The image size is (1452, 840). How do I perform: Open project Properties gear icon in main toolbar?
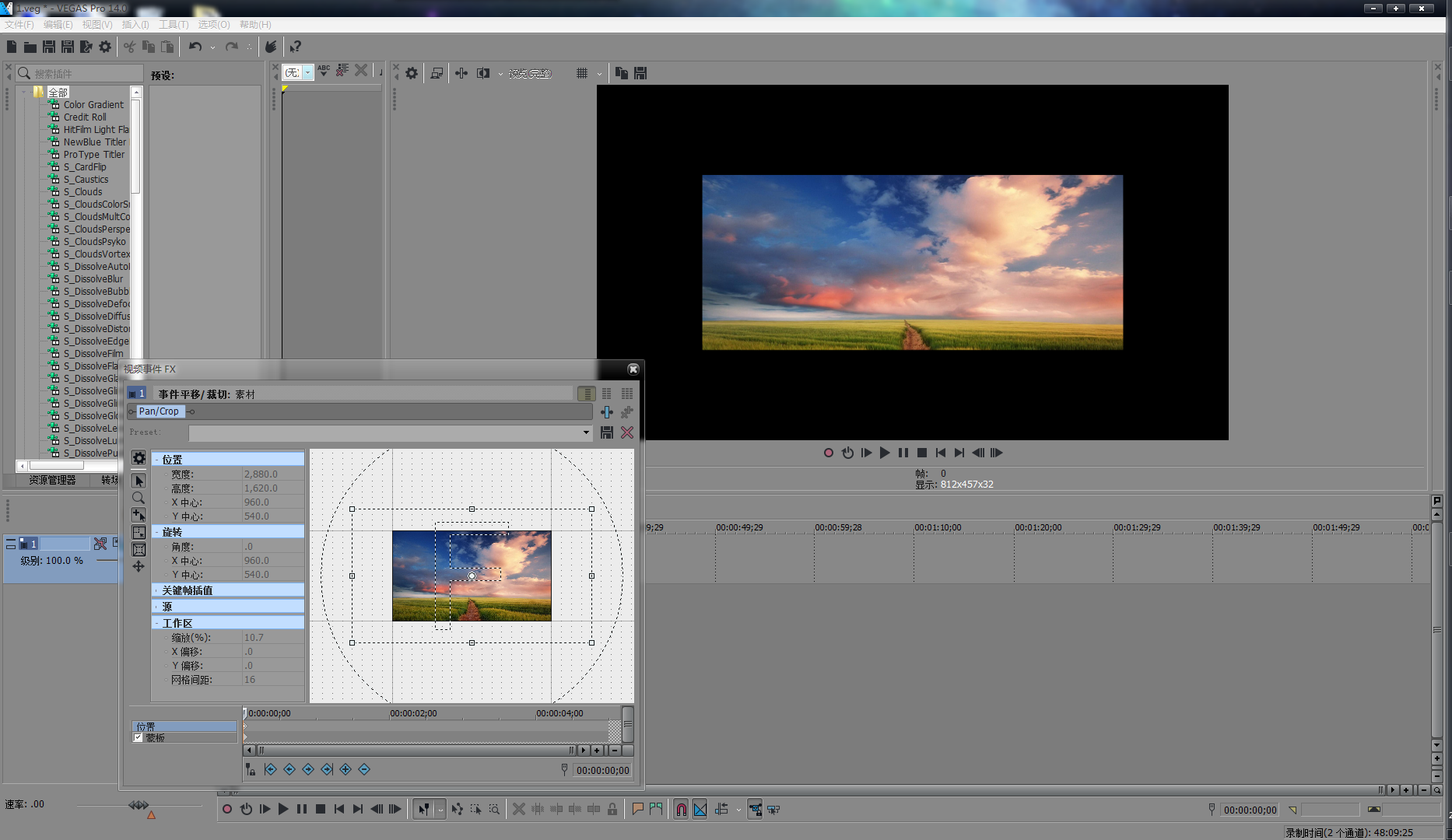pyautogui.click(x=105, y=47)
